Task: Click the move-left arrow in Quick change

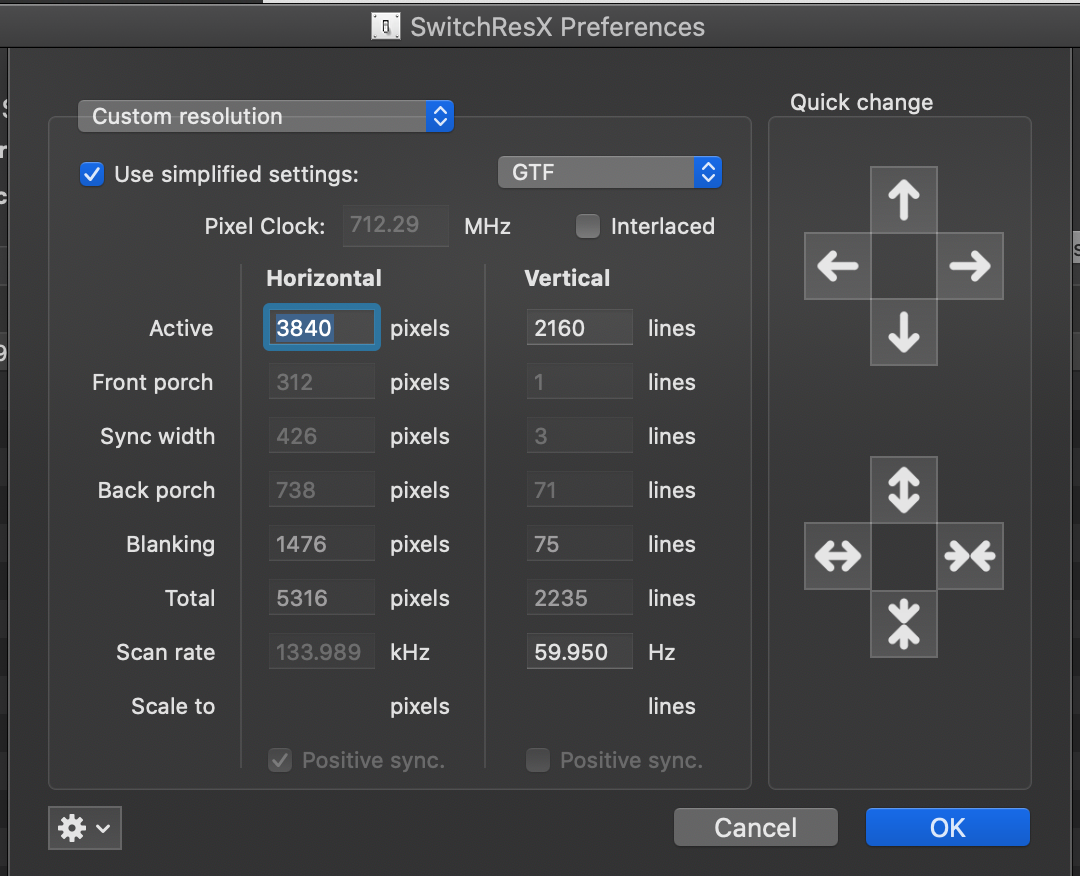Action: click(837, 266)
